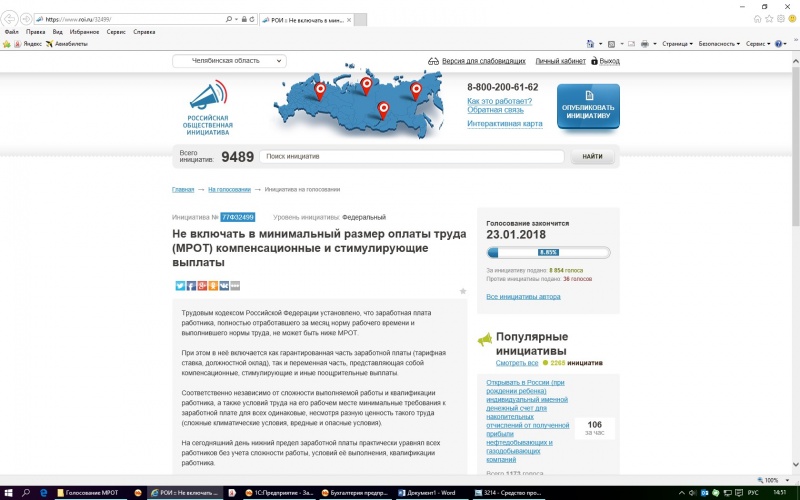800x500 pixels.
Task: Click the 8.85% voting progress bar
Action: pyautogui.click(x=548, y=252)
